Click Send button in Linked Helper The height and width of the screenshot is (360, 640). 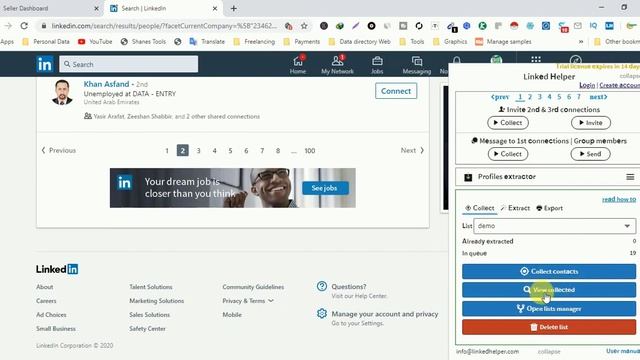coord(591,154)
